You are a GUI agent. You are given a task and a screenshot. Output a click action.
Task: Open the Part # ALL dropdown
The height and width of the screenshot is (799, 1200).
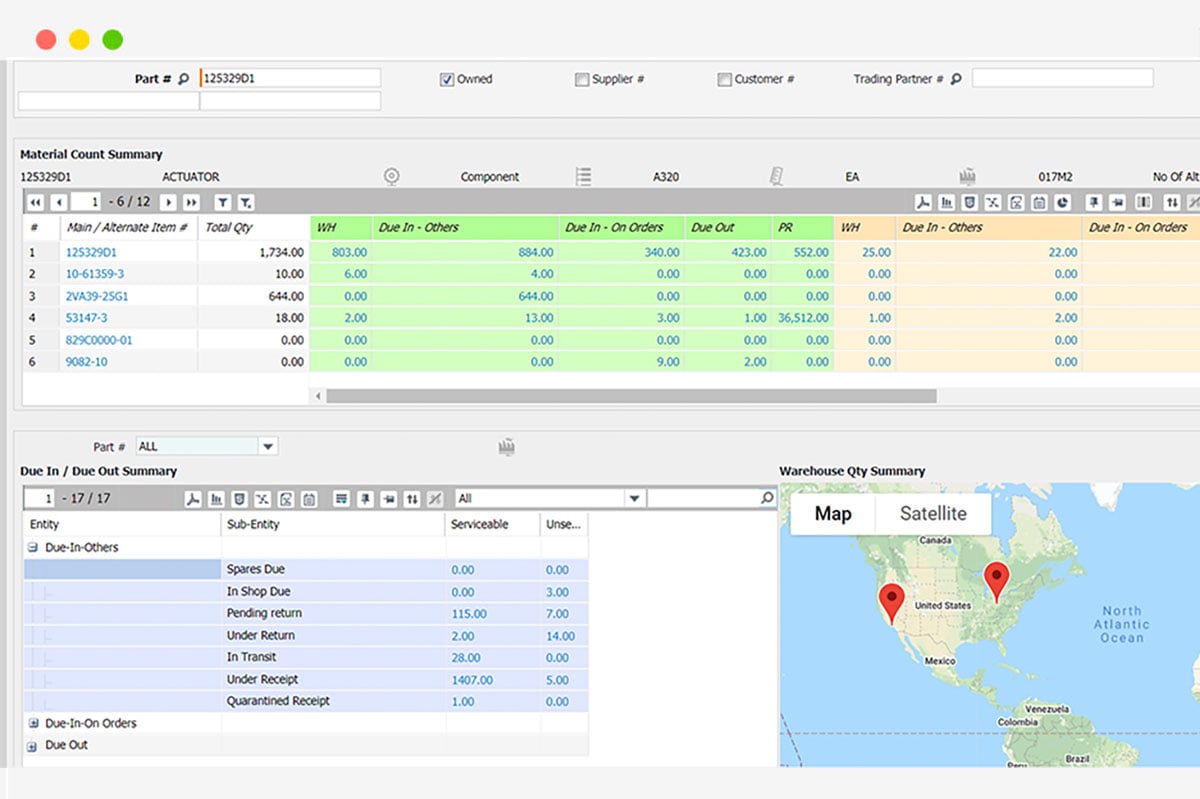pyautogui.click(x=266, y=445)
